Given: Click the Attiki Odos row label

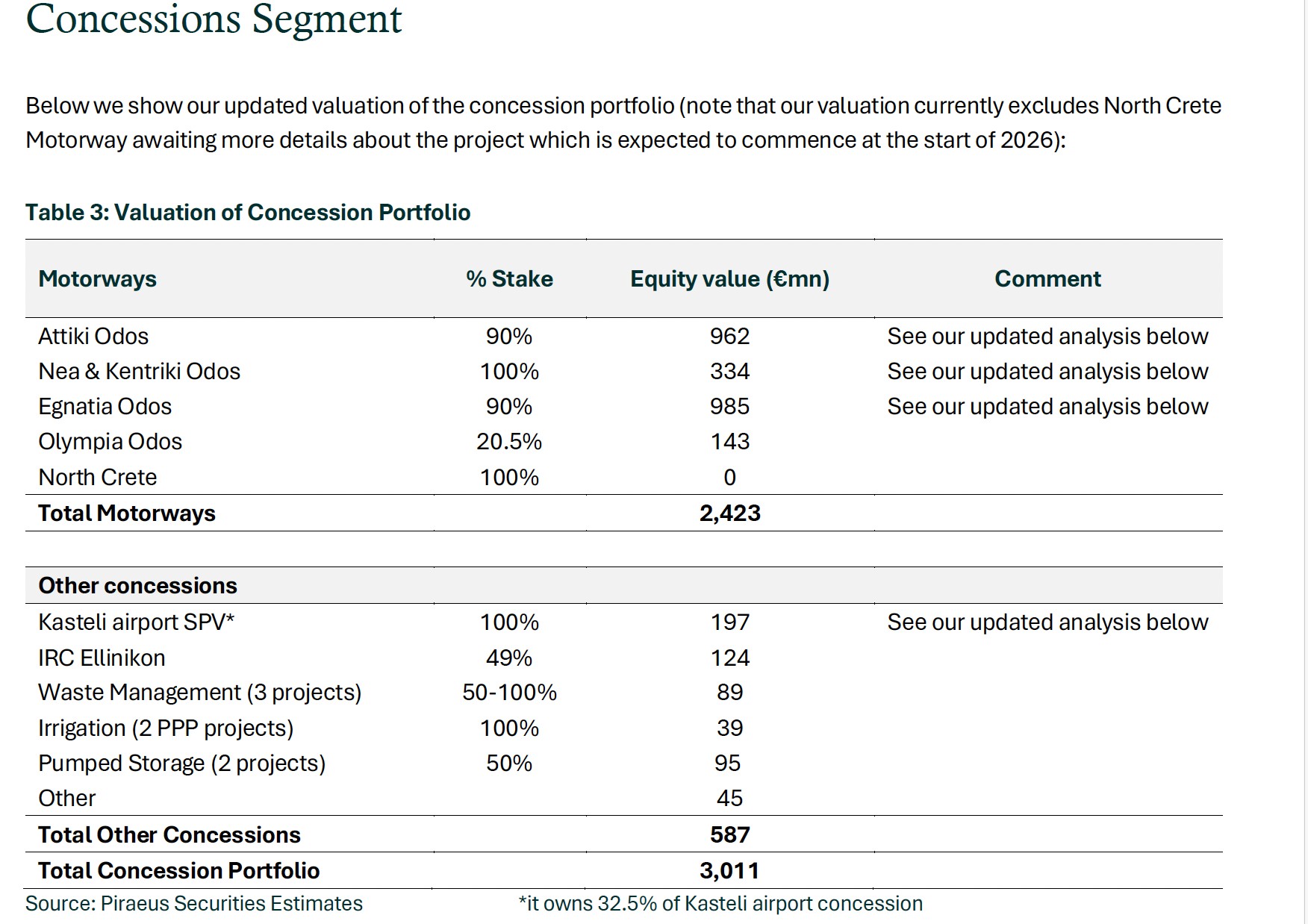Looking at the screenshot, I should pos(93,337).
